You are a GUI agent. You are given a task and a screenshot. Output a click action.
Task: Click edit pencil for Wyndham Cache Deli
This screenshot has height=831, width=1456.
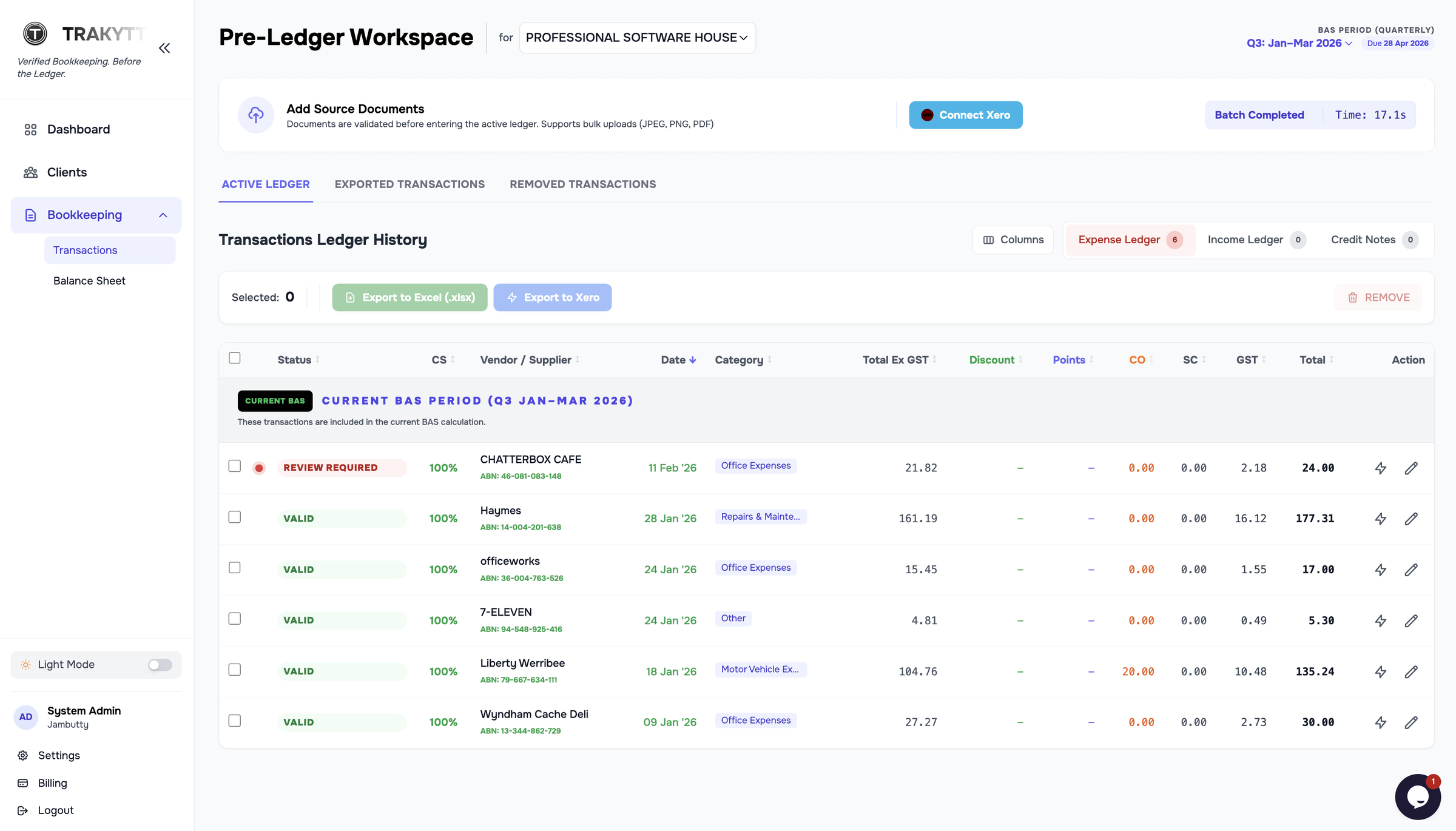coord(1411,722)
